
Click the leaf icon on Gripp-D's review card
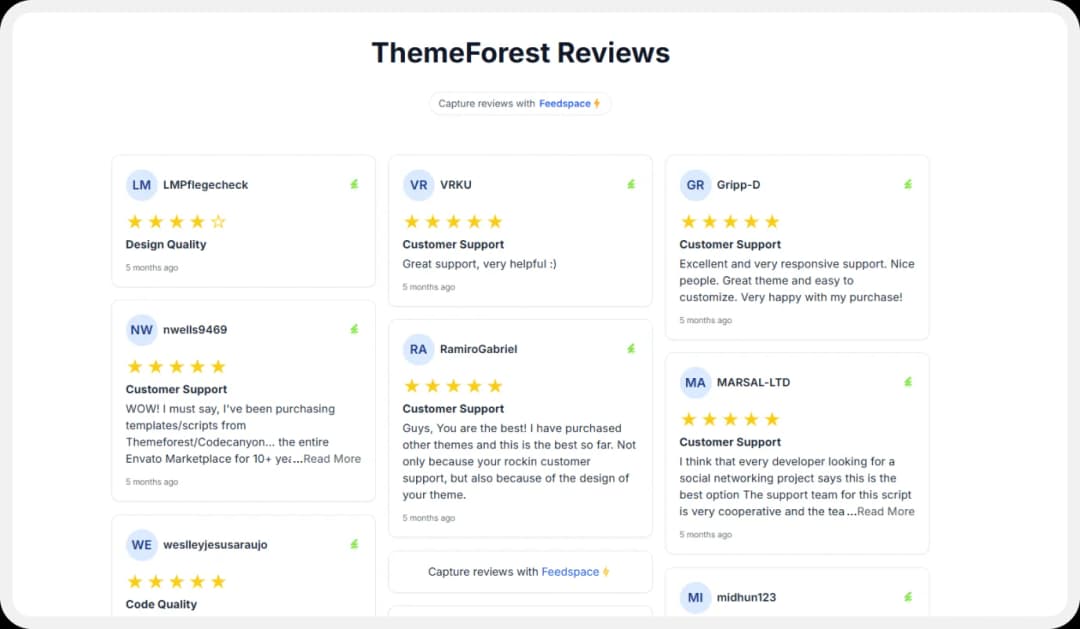click(x=908, y=184)
